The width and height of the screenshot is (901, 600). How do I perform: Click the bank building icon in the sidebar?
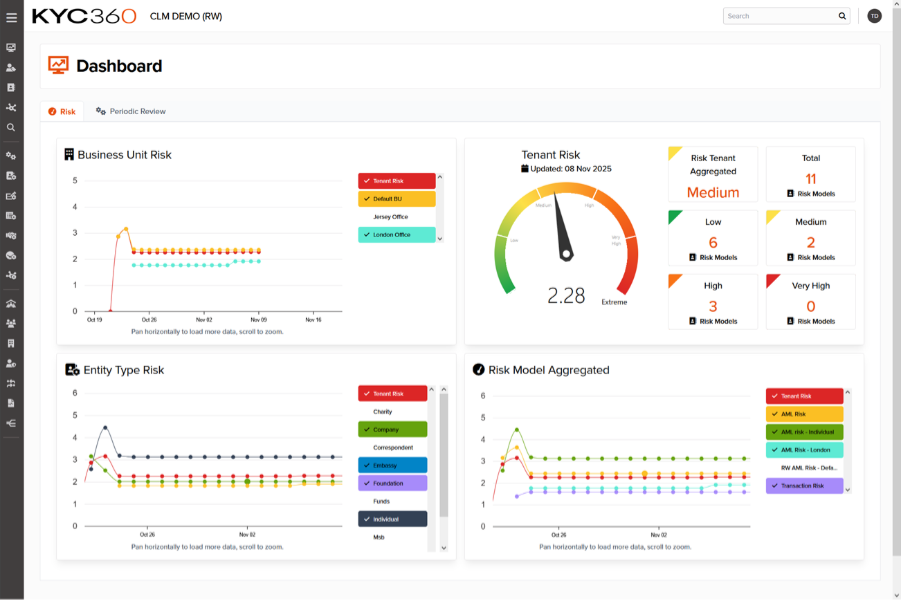pyautogui.click(x=11, y=303)
